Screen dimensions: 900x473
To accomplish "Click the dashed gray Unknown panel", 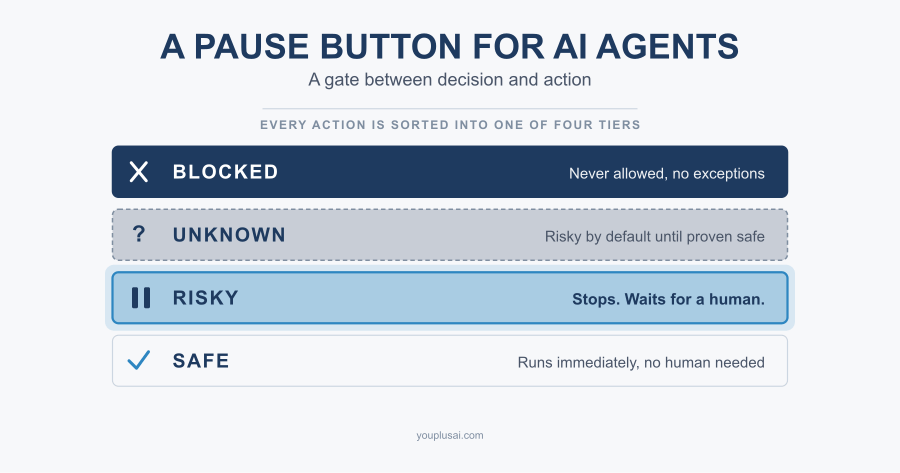I will click(450, 235).
